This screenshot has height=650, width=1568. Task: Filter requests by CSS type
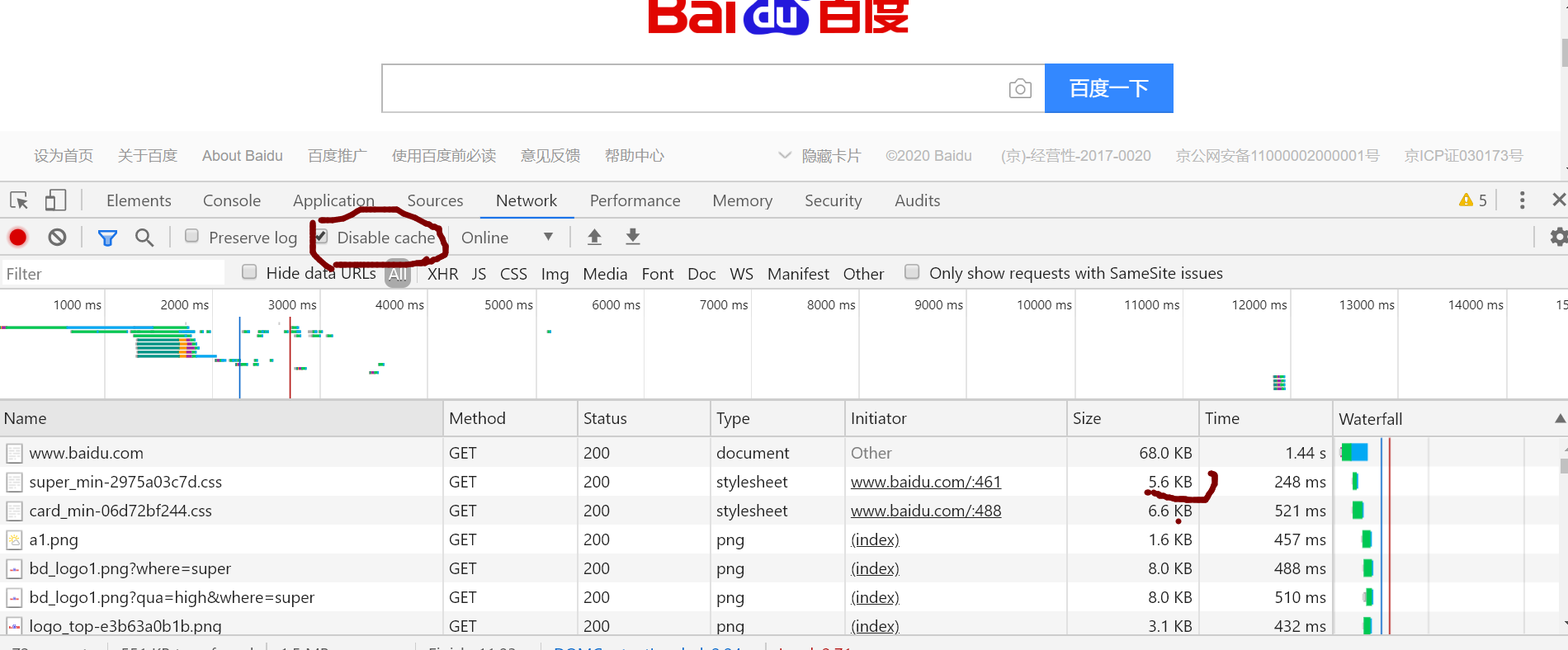513,274
